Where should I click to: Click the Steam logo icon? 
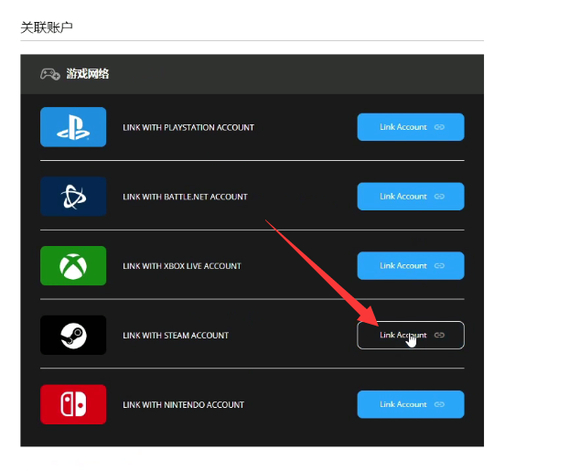tap(73, 335)
